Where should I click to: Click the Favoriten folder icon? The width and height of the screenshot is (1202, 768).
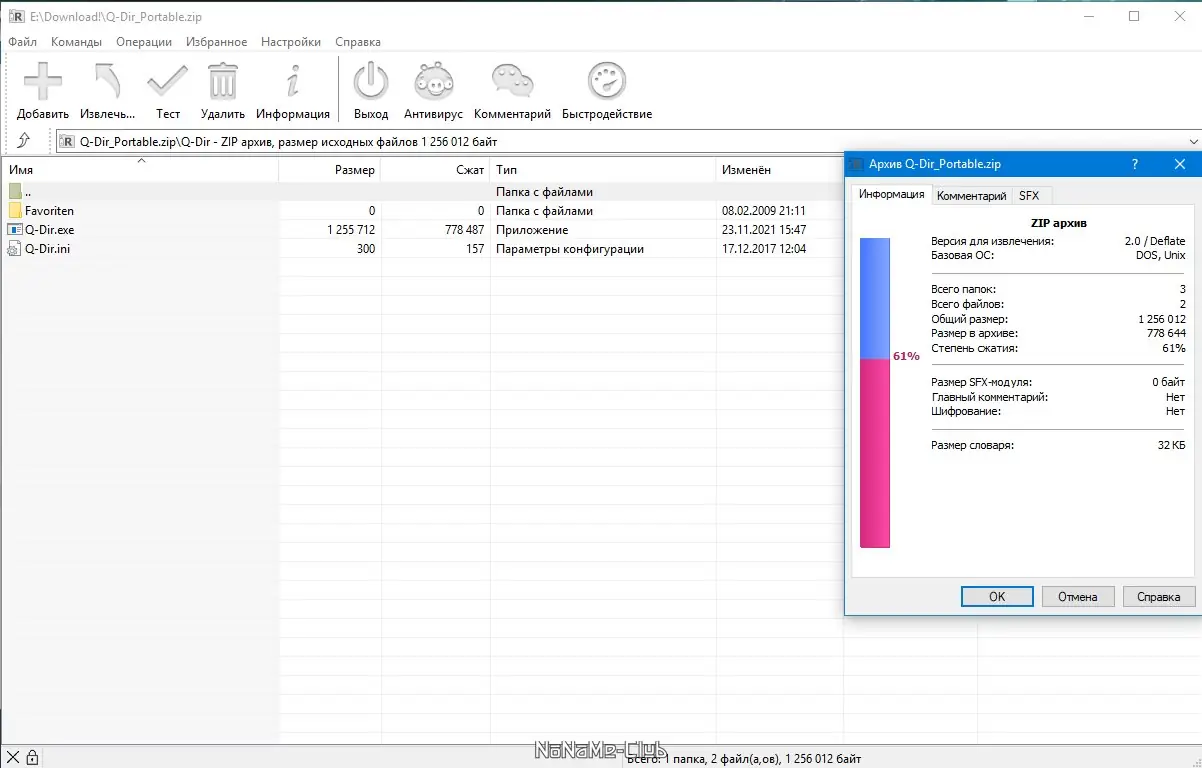(x=15, y=211)
